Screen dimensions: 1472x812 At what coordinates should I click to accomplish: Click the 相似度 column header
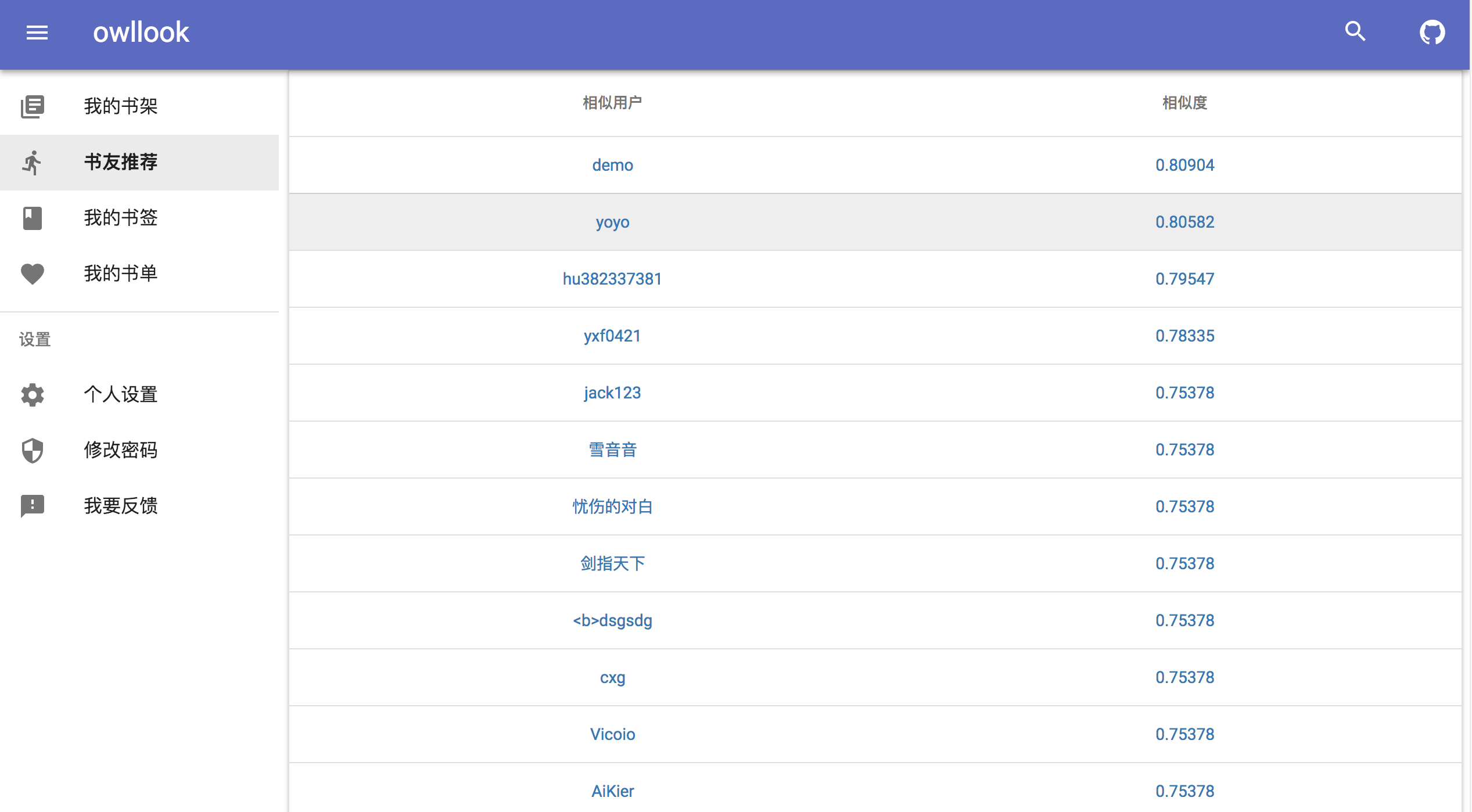pyautogui.click(x=1184, y=103)
